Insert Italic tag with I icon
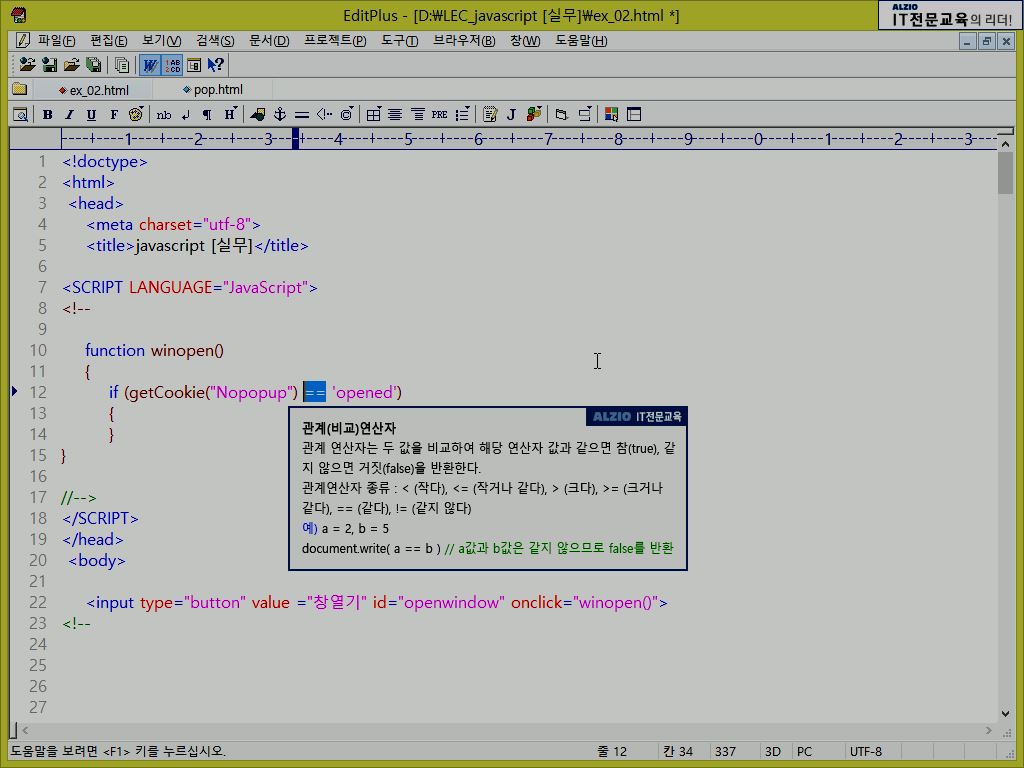The image size is (1024, 768). (69, 115)
